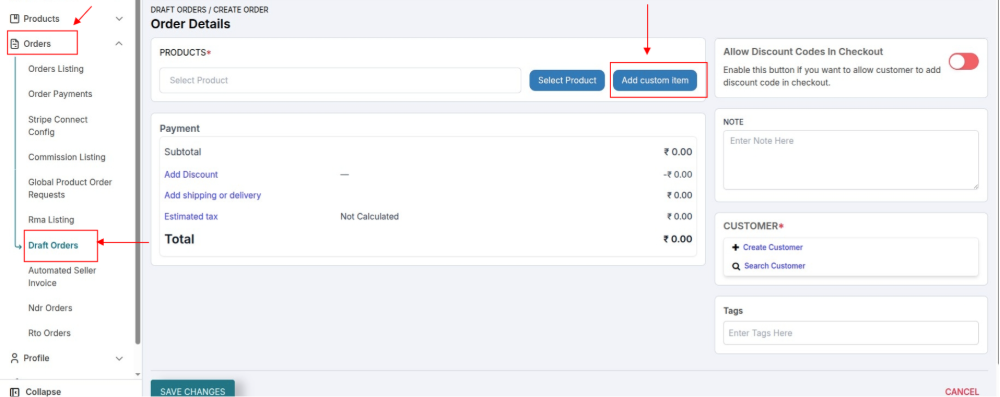This screenshot has height=397, width=1000.
Task: Open Global Product Order Requests
Action: (x=70, y=188)
